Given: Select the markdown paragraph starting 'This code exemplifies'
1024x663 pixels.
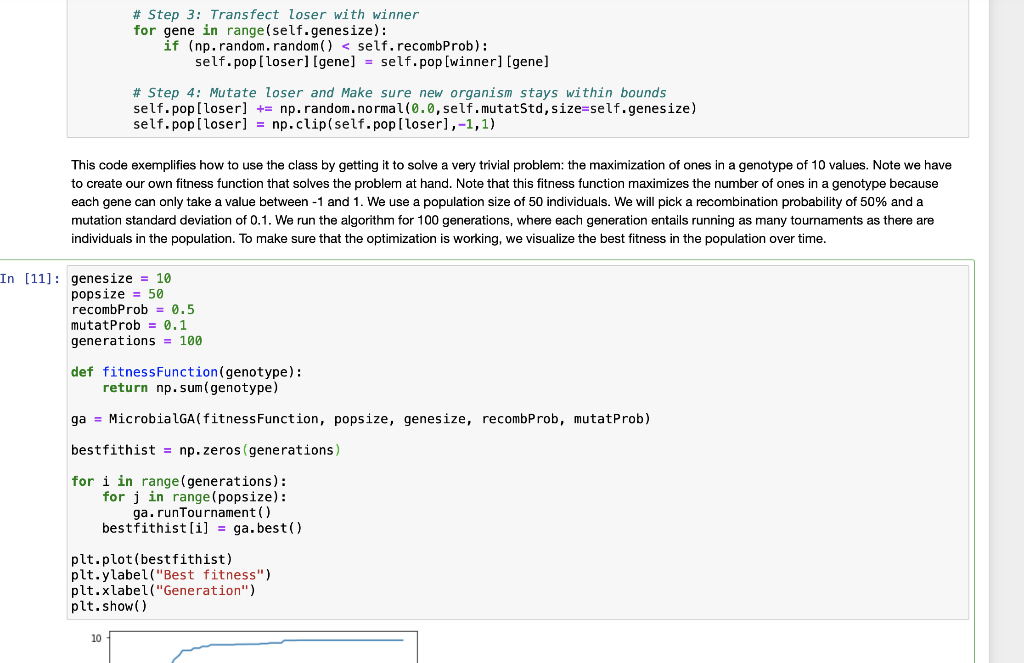Looking at the screenshot, I should [x=511, y=202].
